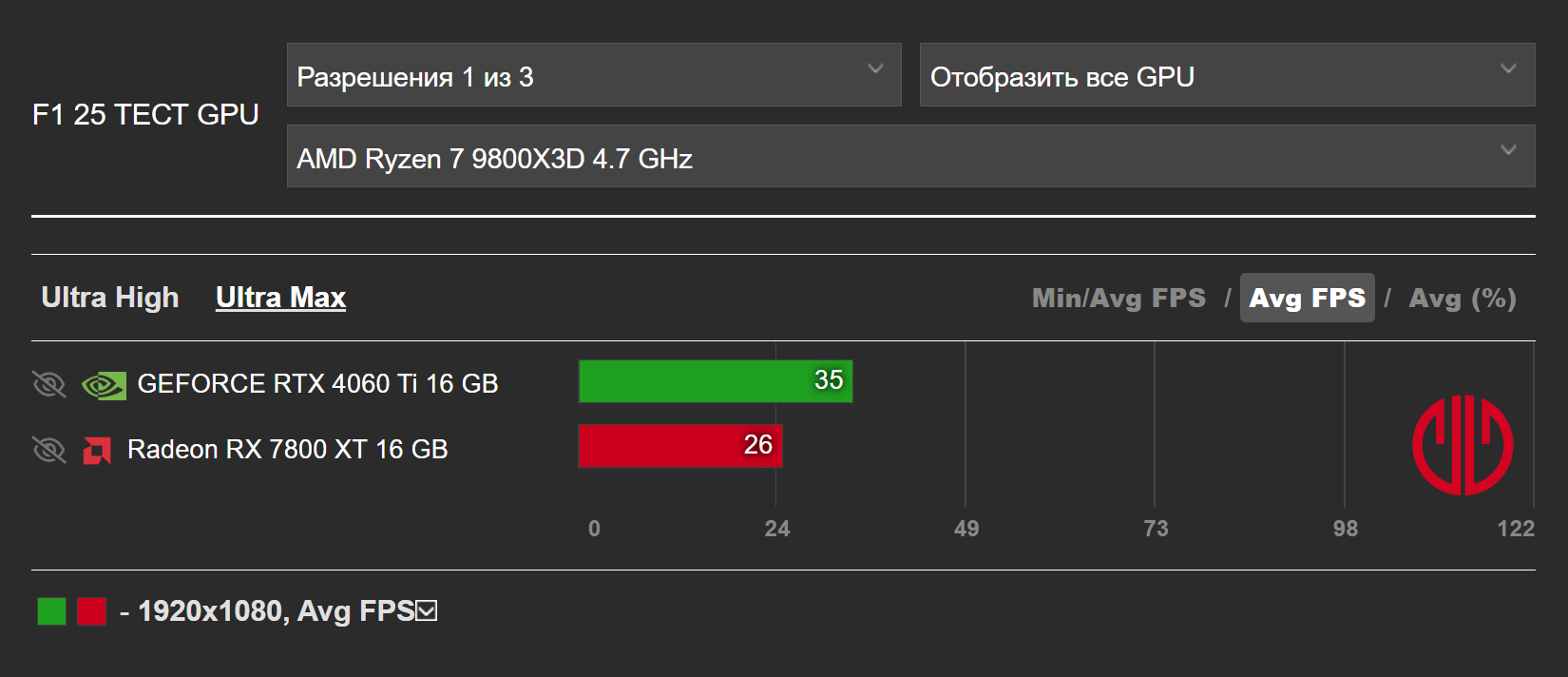Click the Radeon RX 7800 XT 16 GB label

pyautogui.click(x=287, y=450)
